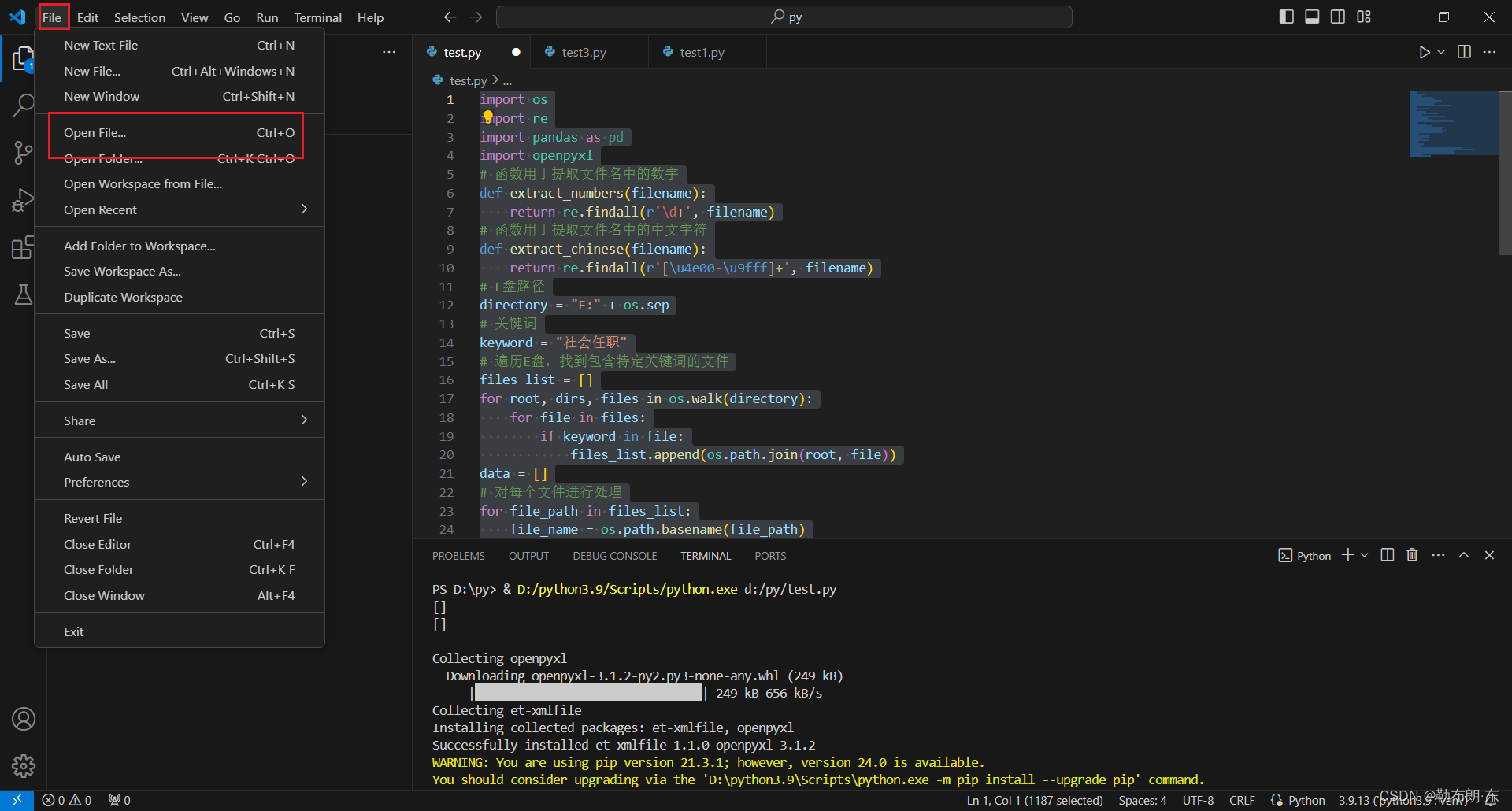Open the File menu
1512x811 pixels.
(52, 17)
